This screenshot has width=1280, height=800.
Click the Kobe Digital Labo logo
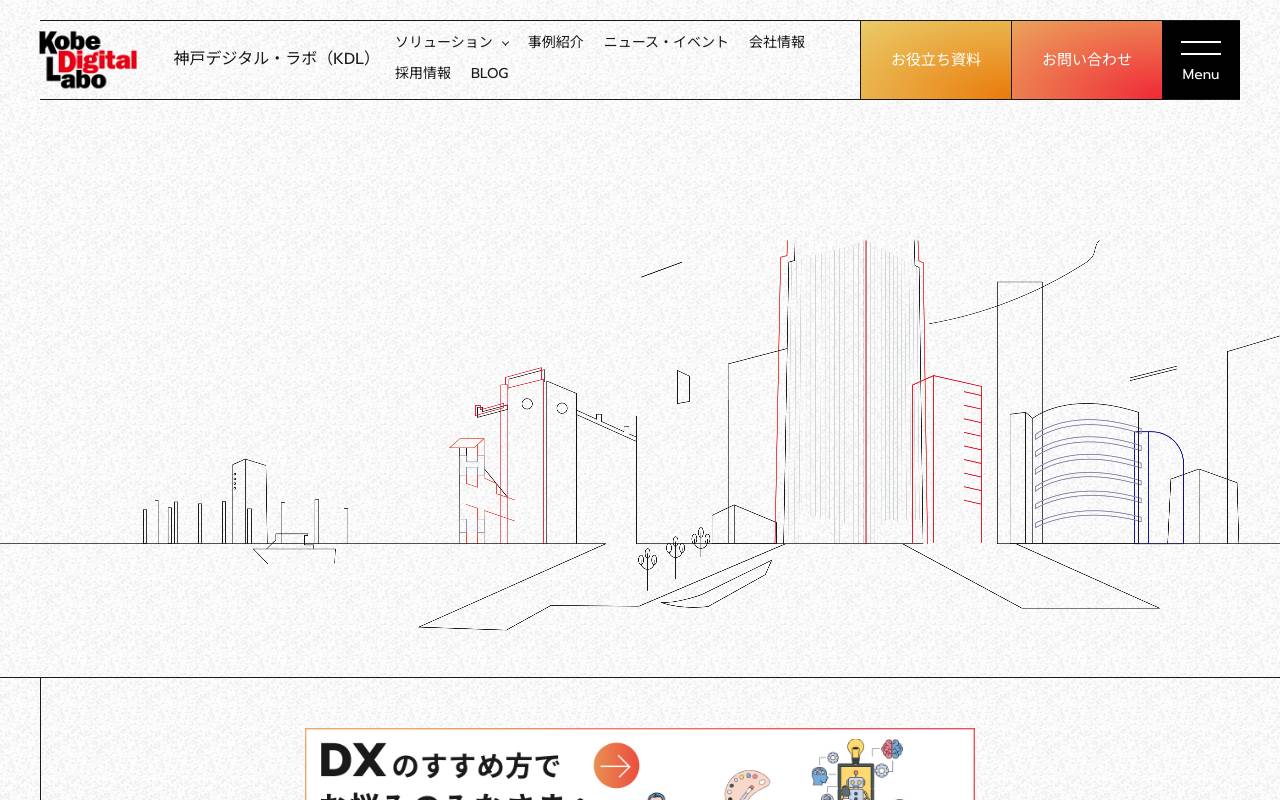pyautogui.click(x=88, y=59)
